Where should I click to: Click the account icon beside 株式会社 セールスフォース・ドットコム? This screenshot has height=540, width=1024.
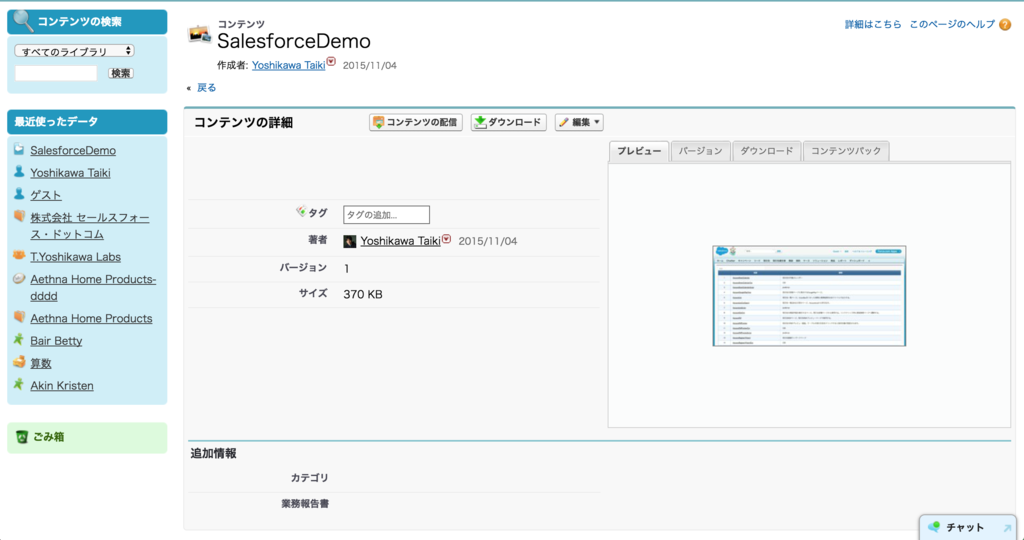point(19,216)
